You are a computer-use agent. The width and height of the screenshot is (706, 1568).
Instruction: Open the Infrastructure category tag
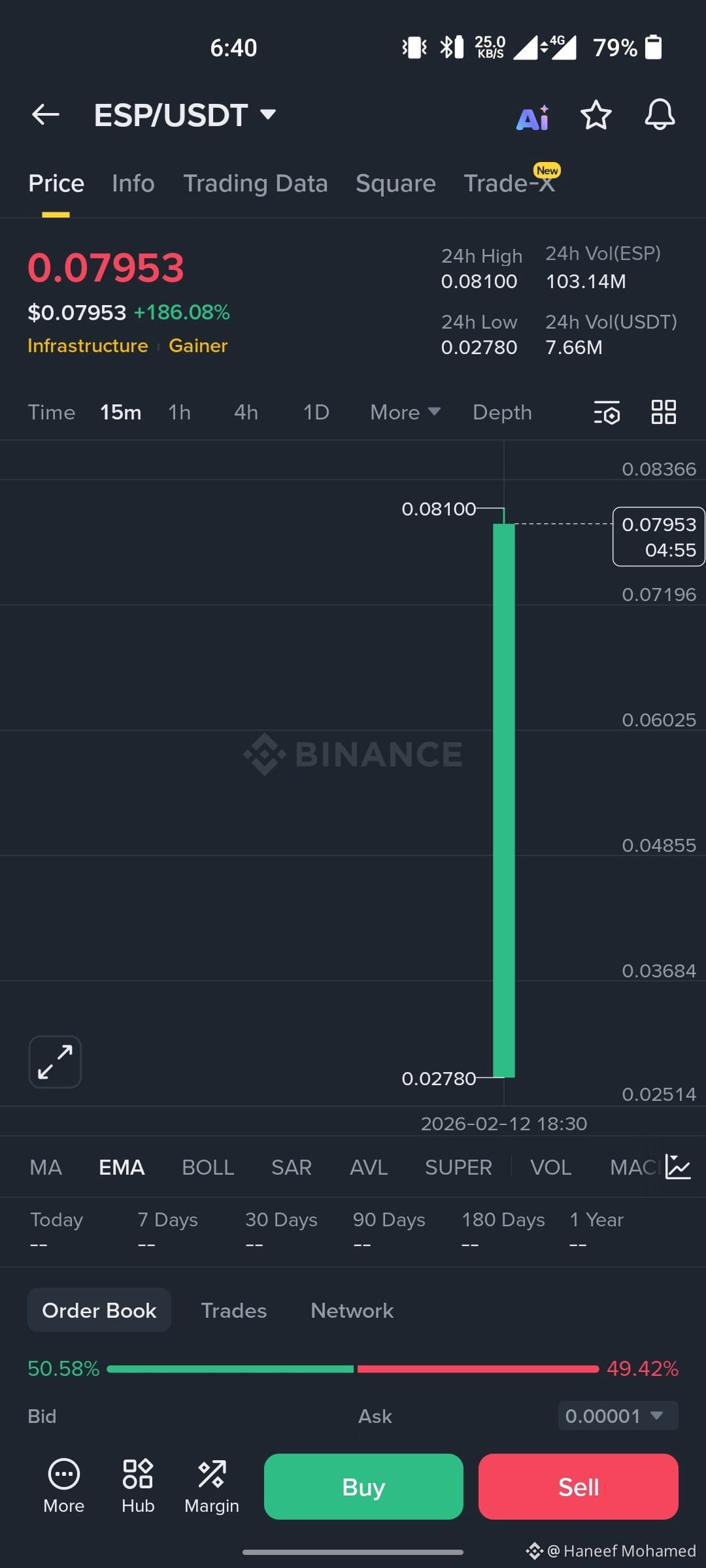[88, 345]
